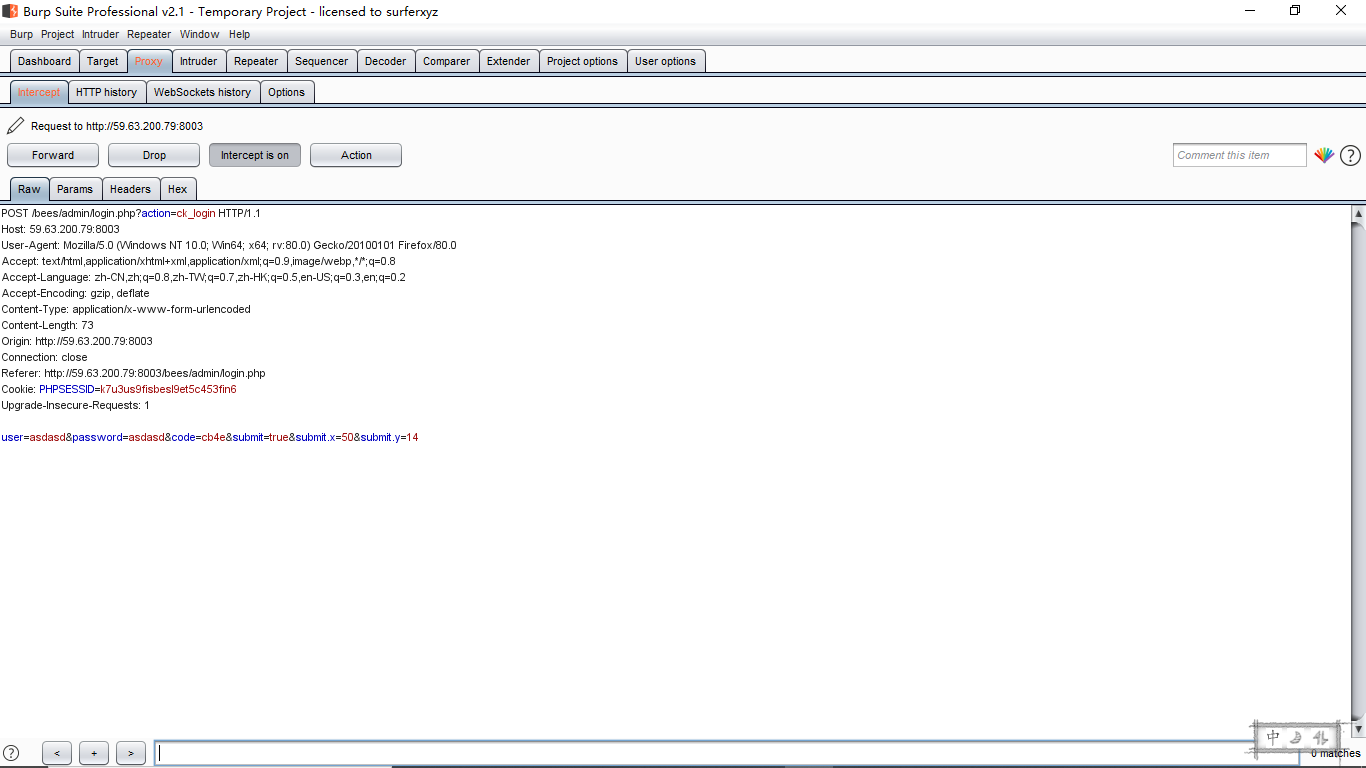The width and height of the screenshot is (1366, 768).
Task: Drop the intercepted request
Action: pos(154,155)
